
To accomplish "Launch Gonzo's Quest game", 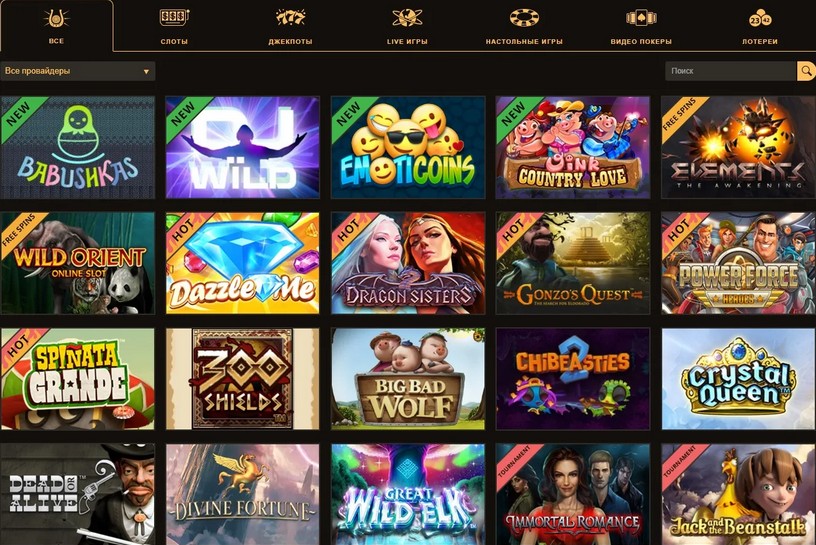I will point(572,263).
